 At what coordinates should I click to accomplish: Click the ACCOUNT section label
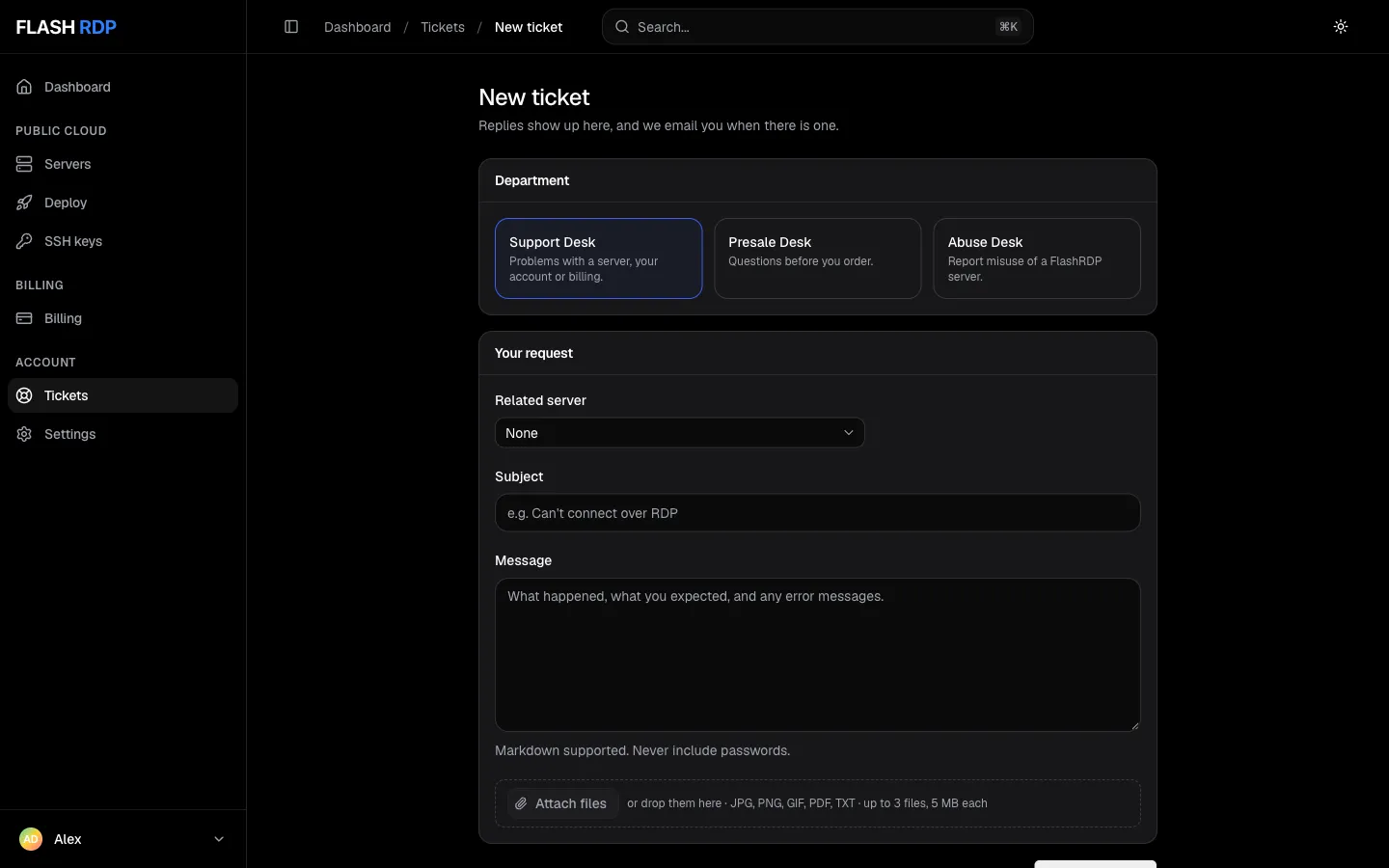(x=45, y=363)
